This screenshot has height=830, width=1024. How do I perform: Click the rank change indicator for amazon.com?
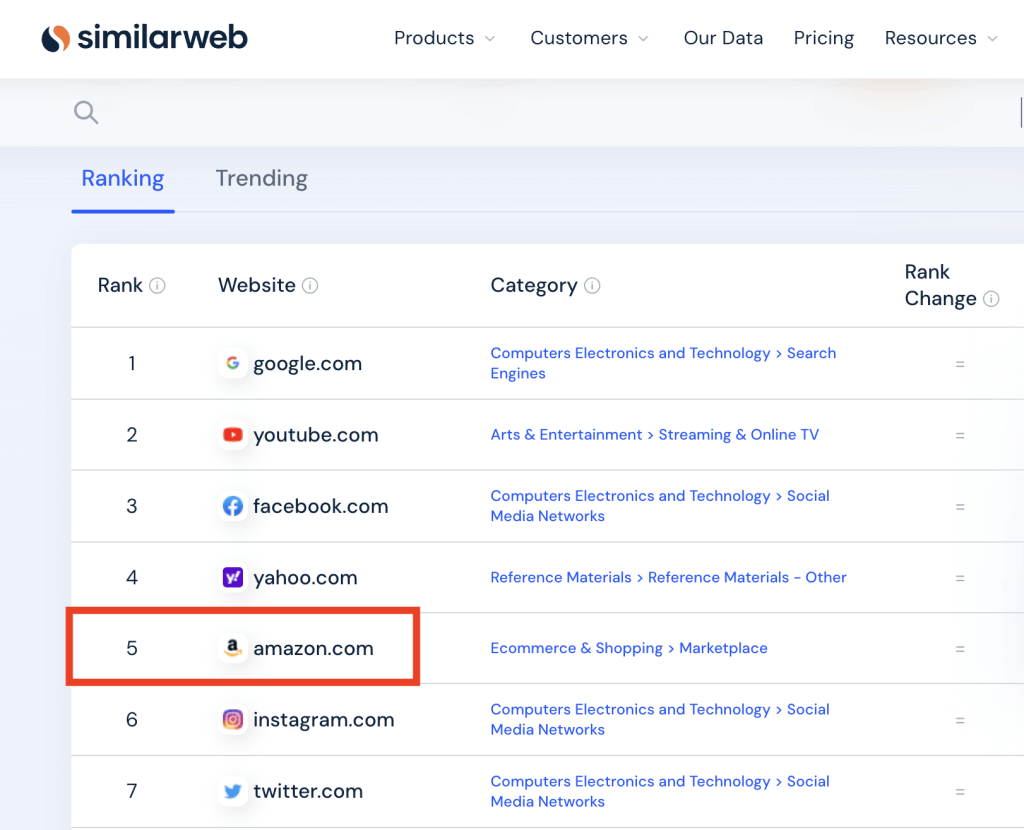960,648
